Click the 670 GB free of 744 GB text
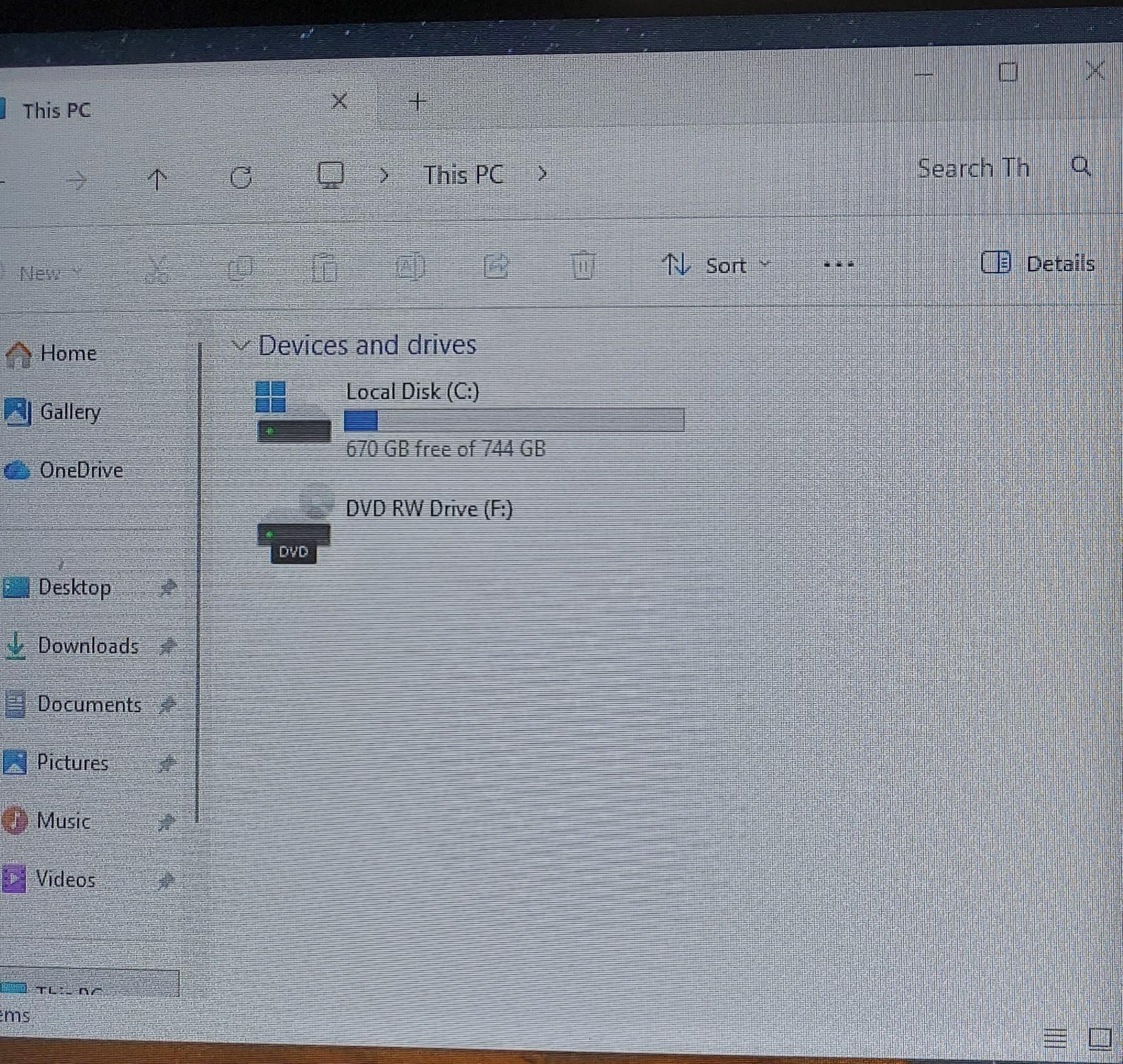Viewport: 1123px width, 1064px height. 445,449
